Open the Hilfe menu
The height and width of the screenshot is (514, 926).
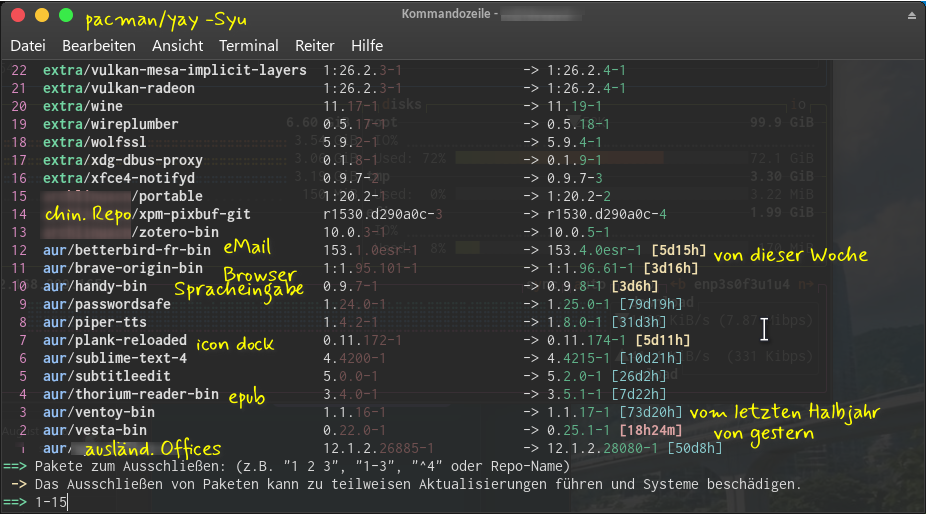pos(367,45)
